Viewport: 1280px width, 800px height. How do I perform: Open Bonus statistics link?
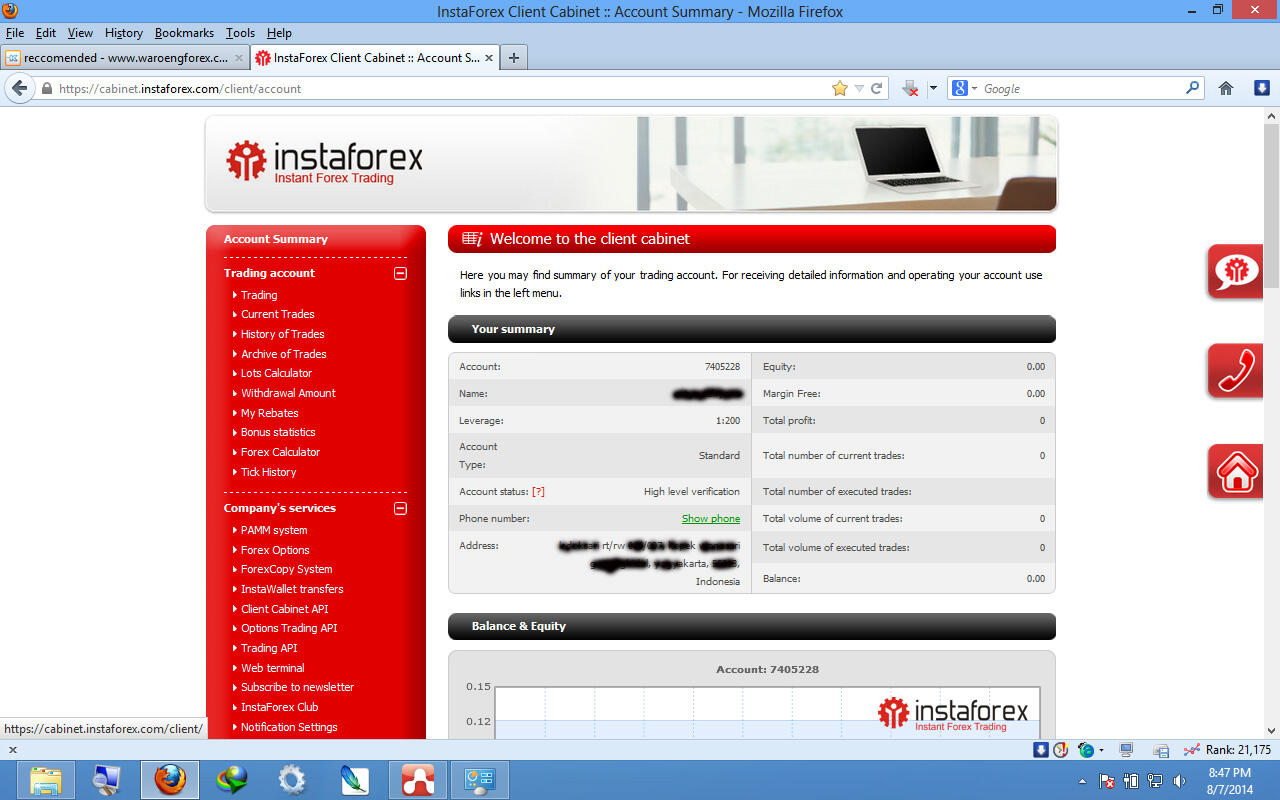(x=278, y=432)
